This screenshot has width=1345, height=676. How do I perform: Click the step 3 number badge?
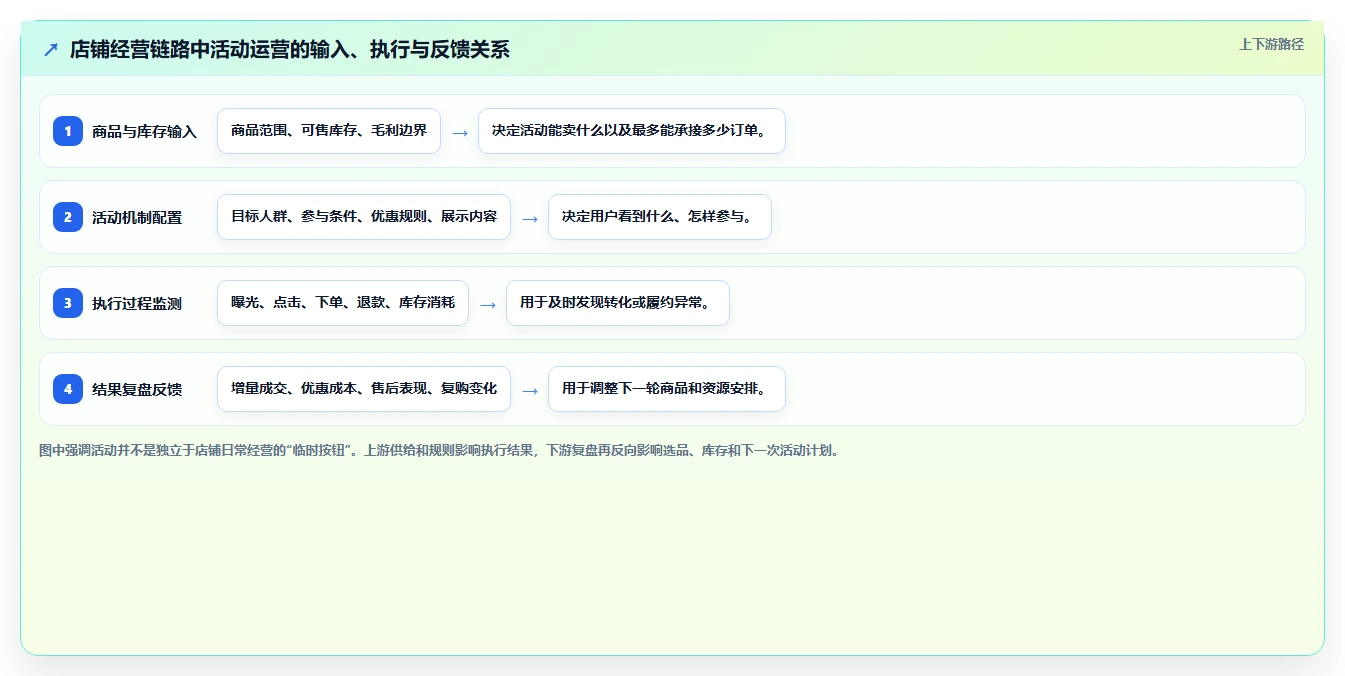[x=68, y=303]
